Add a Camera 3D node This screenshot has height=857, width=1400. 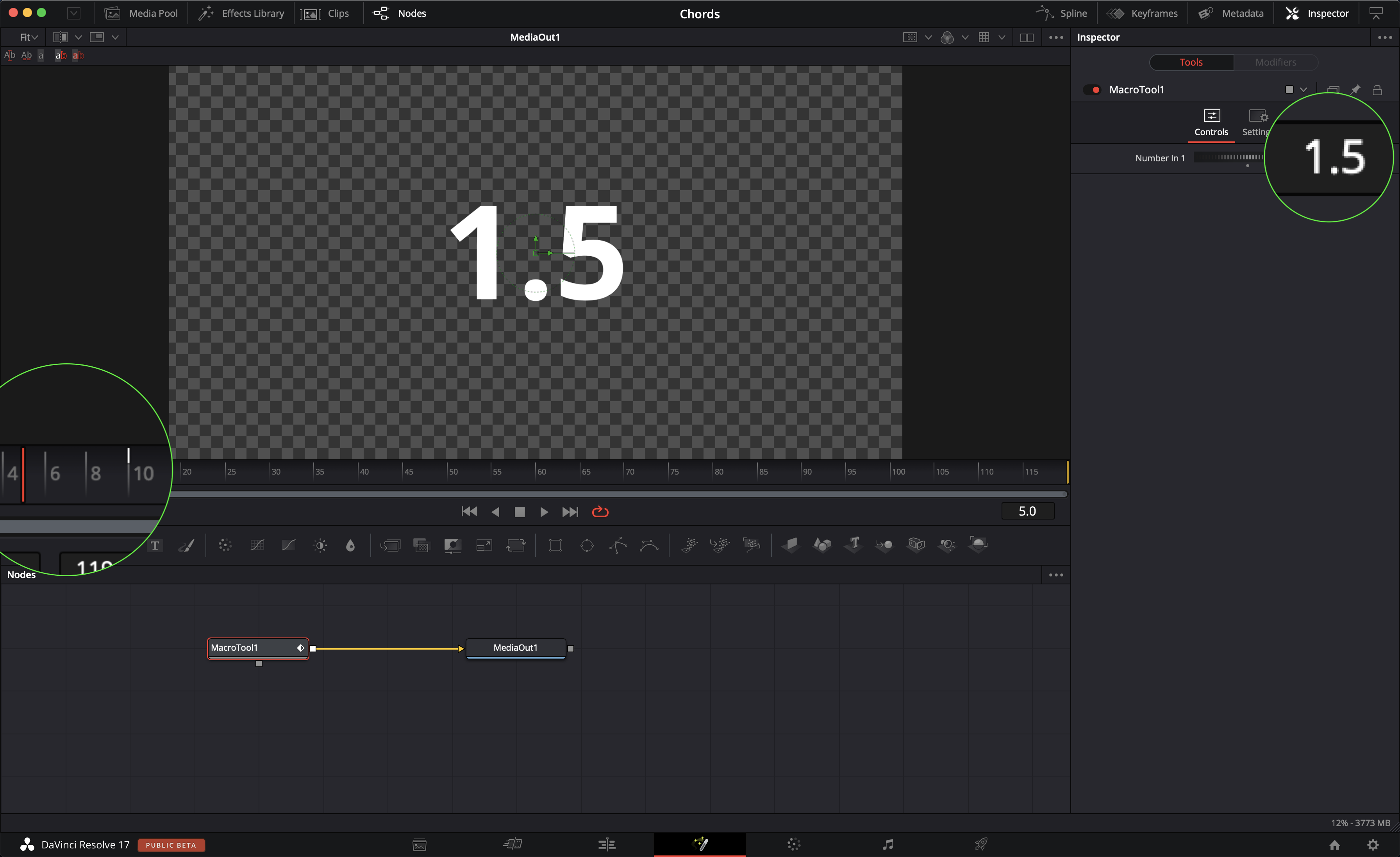pyautogui.click(x=916, y=545)
